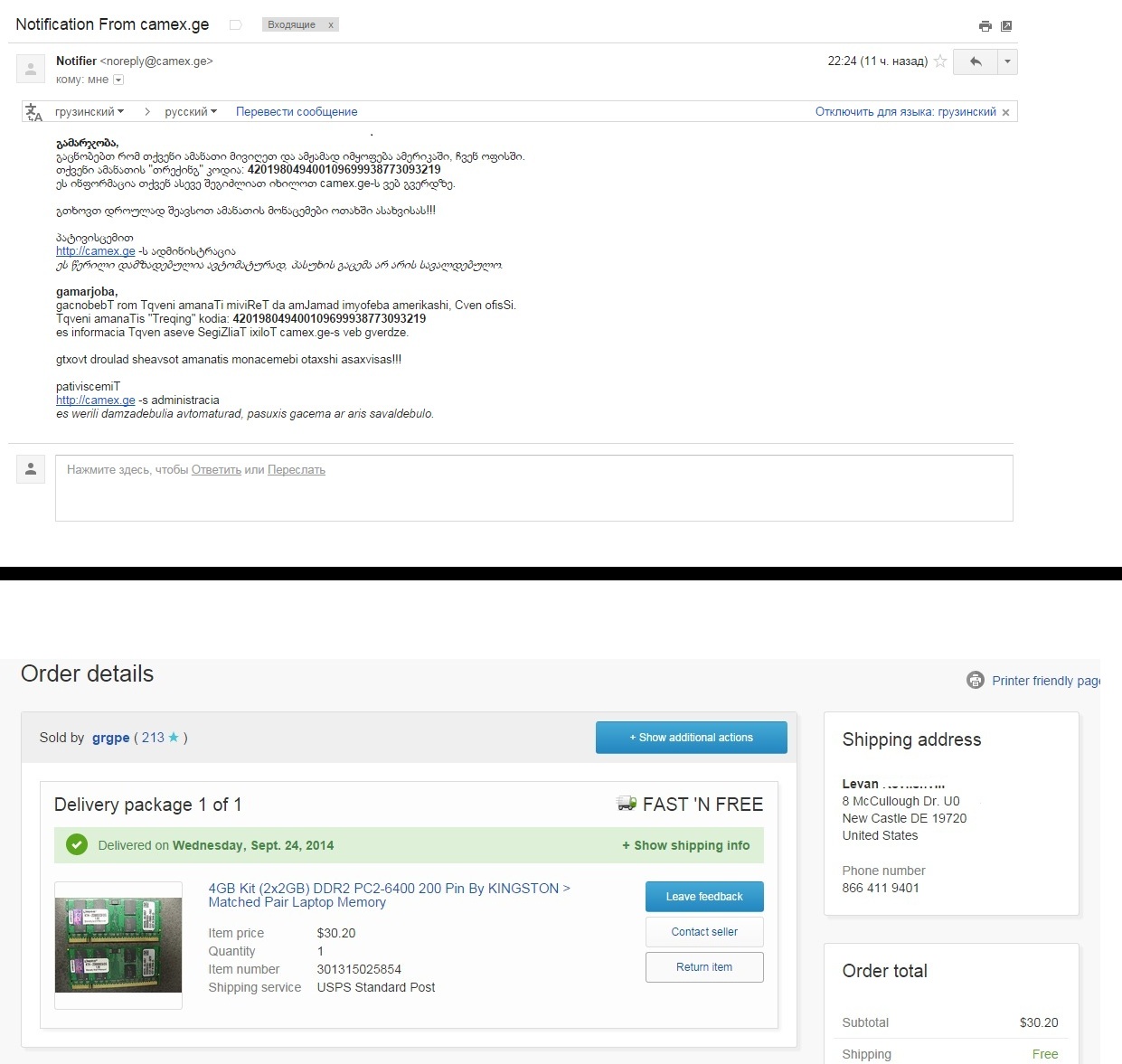
Task: Click the Notifier sender avatar
Action: (x=31, y=68)
